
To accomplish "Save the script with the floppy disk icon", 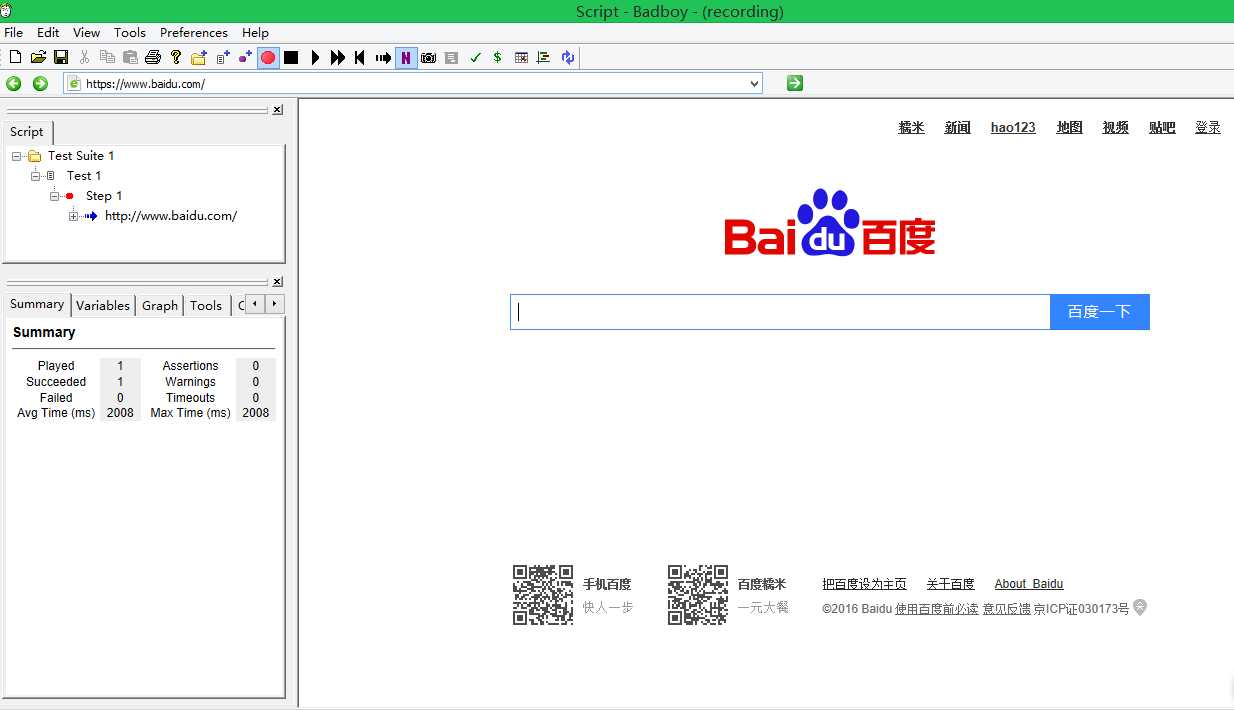I will (61, 58).
